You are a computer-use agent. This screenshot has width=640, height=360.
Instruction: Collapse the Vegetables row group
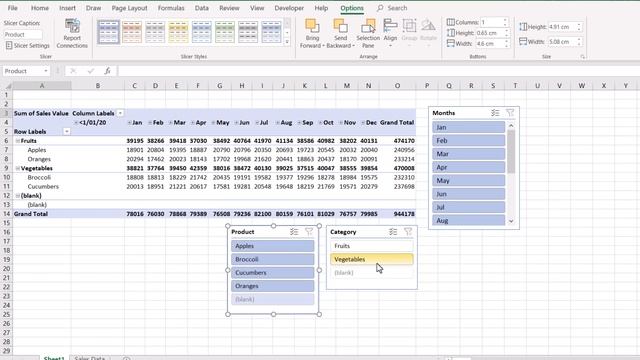[x=18, y=168]
